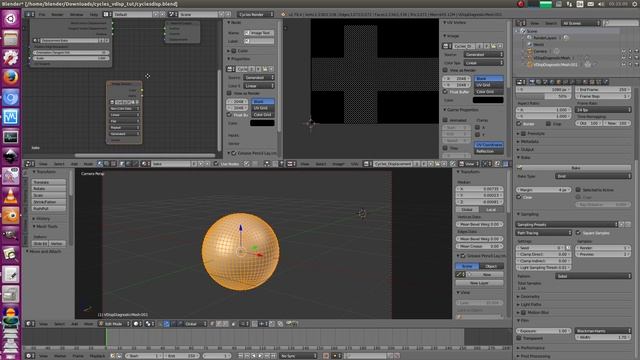Open the Bake Type dropdown
The image size is (640, 360).
click(x=593, y=176)
